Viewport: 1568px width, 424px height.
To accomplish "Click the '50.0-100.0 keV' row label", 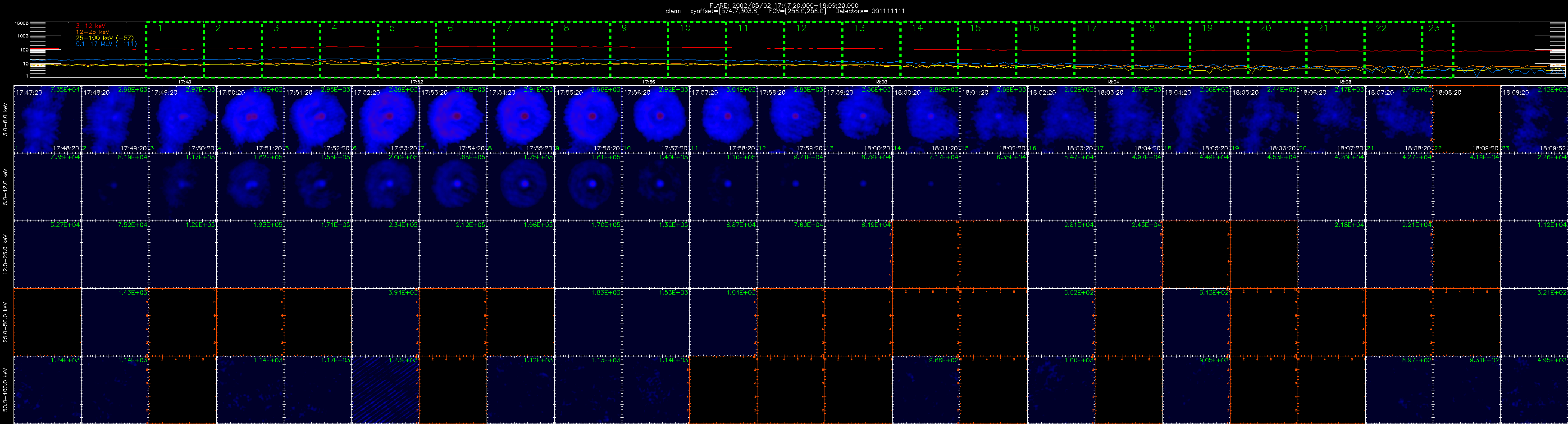I will [5, 389].
